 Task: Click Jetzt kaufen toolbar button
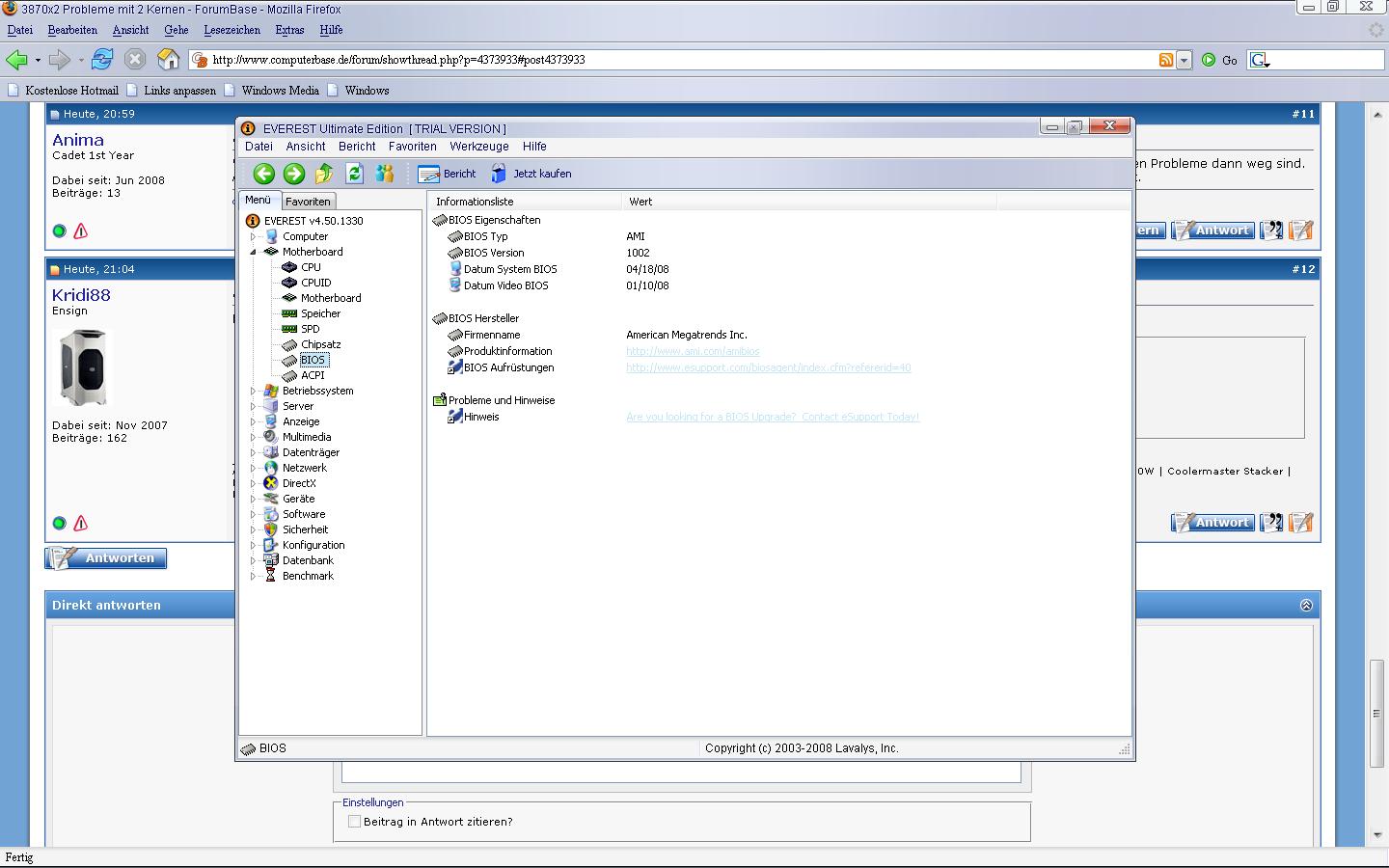coord(531,174)
